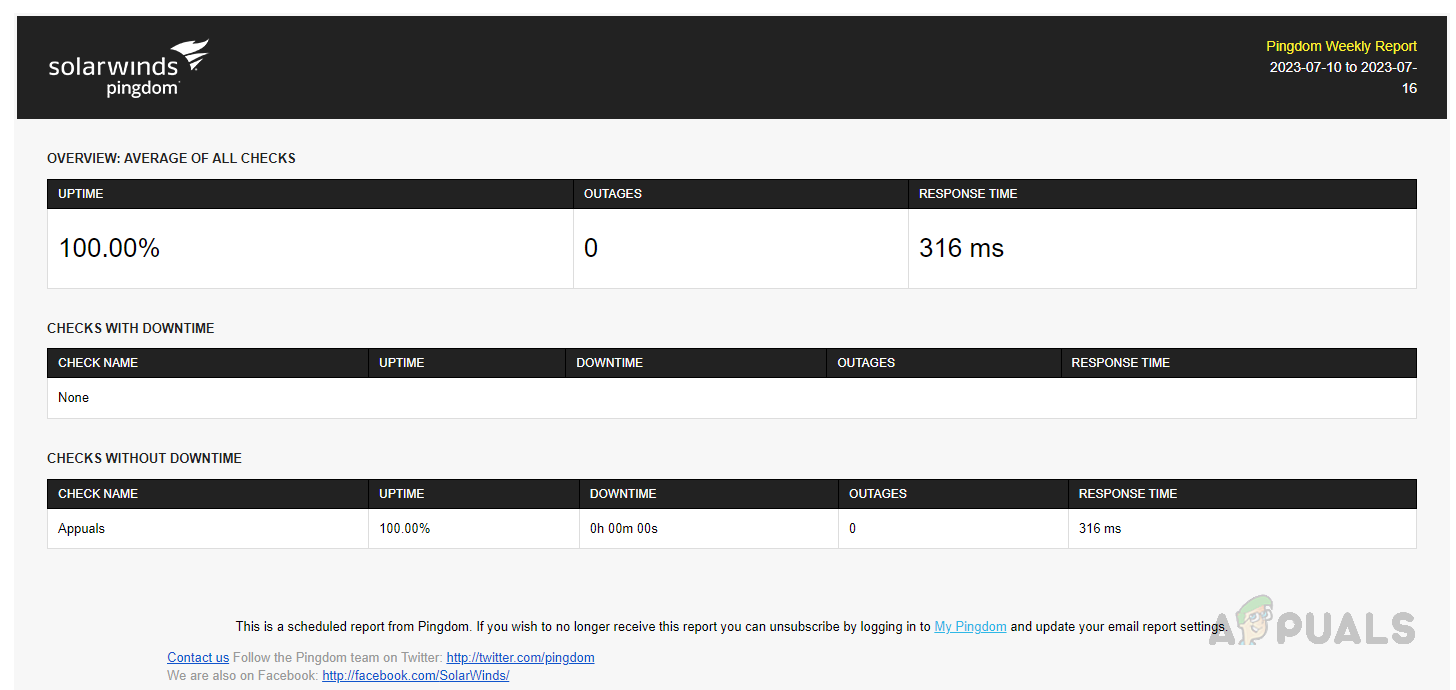This screenshot has height=690, width=1456.
Task: Click the Appuals row outages value 0
Action: (852, 528)
